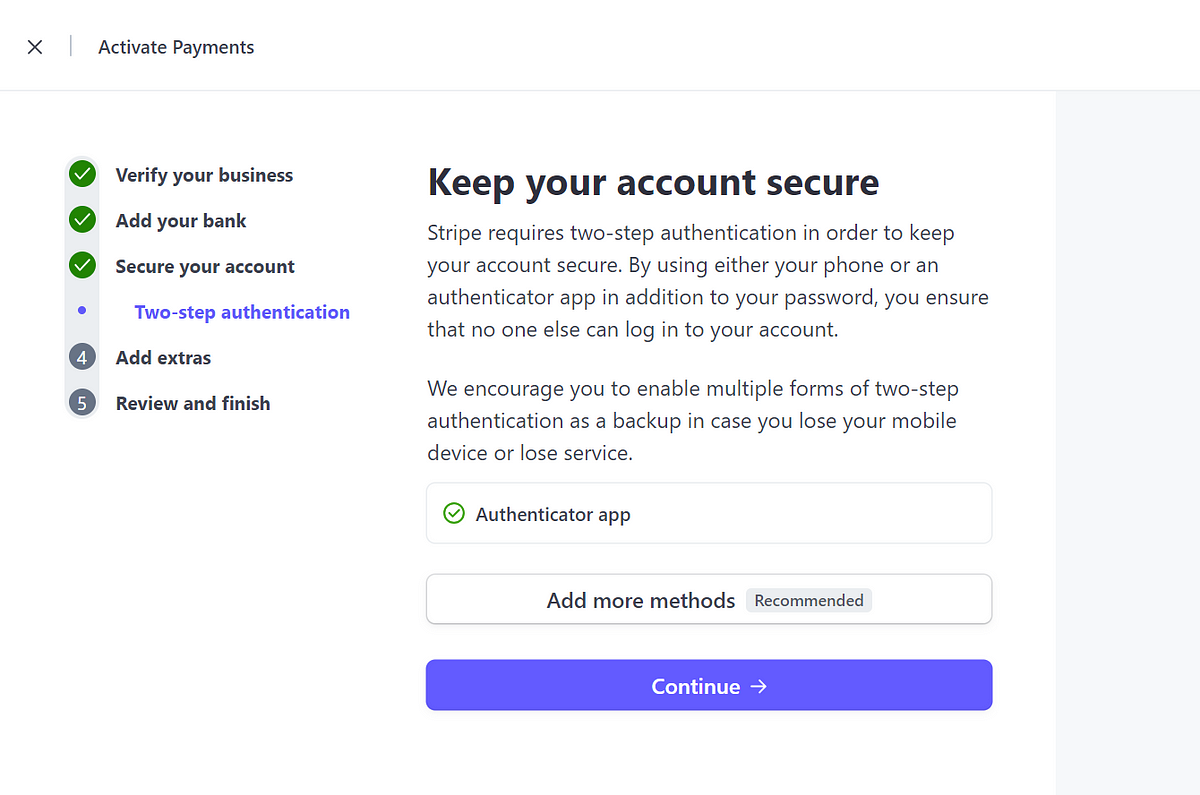The width and height of the screenshot is (1200, 795).
Task: Click the Continue button
Action: point(709,685)
